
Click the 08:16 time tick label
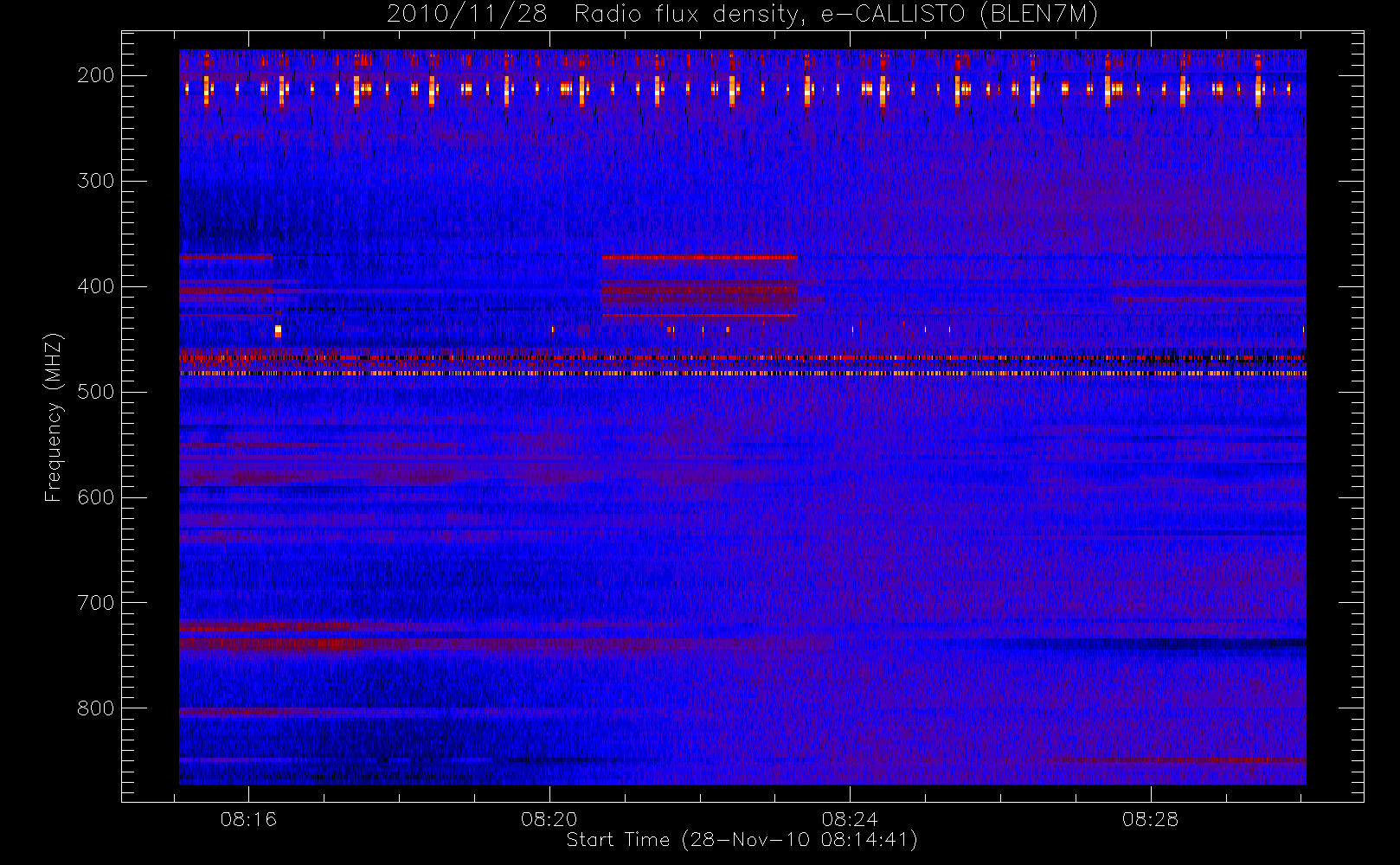[x=248, y=819]
